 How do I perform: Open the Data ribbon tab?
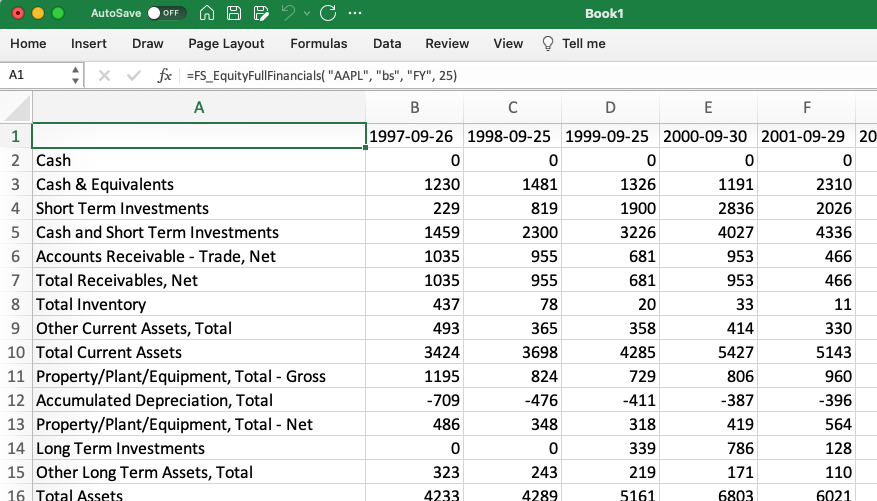pos(387,44)
